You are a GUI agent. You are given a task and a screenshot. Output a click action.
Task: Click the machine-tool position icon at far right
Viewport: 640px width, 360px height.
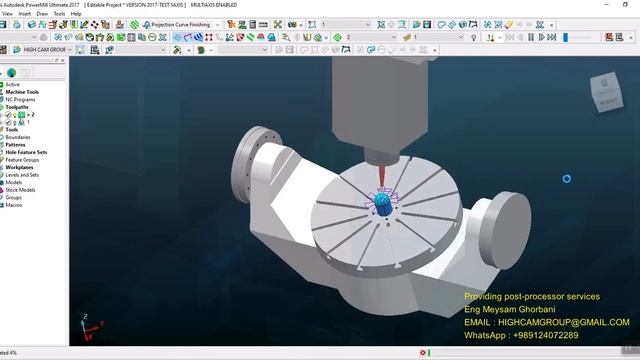(620, 38)
